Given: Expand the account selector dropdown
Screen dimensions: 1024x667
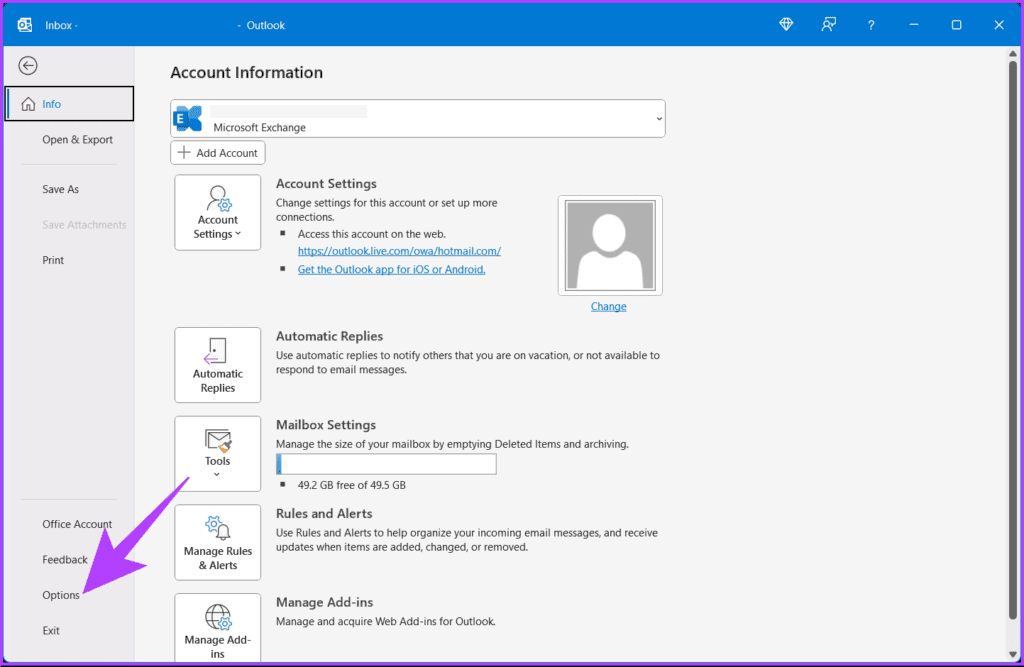Looking at the screenshot, I should click(x=659, y=119).
